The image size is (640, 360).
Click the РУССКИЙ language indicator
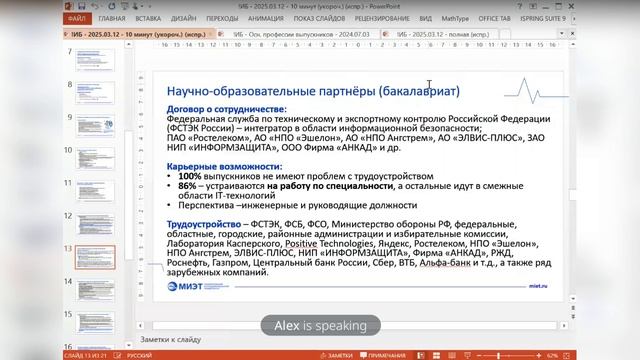click(x=140, y=356)
